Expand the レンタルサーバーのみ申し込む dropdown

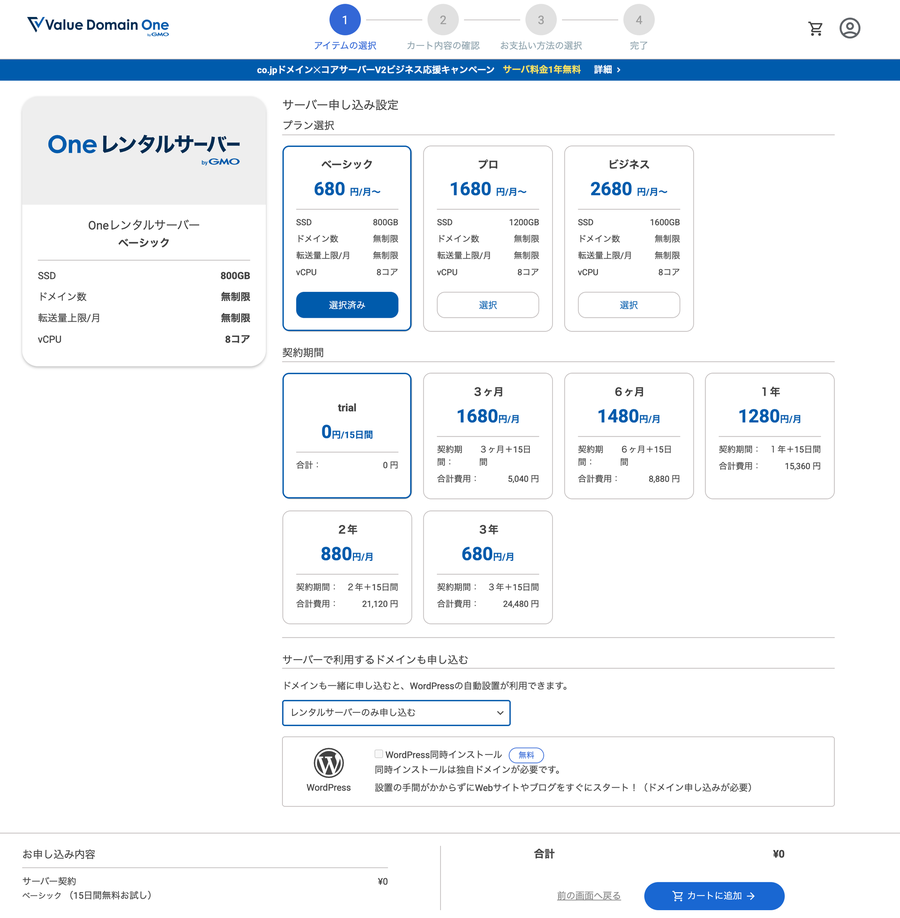click(396, 713)
